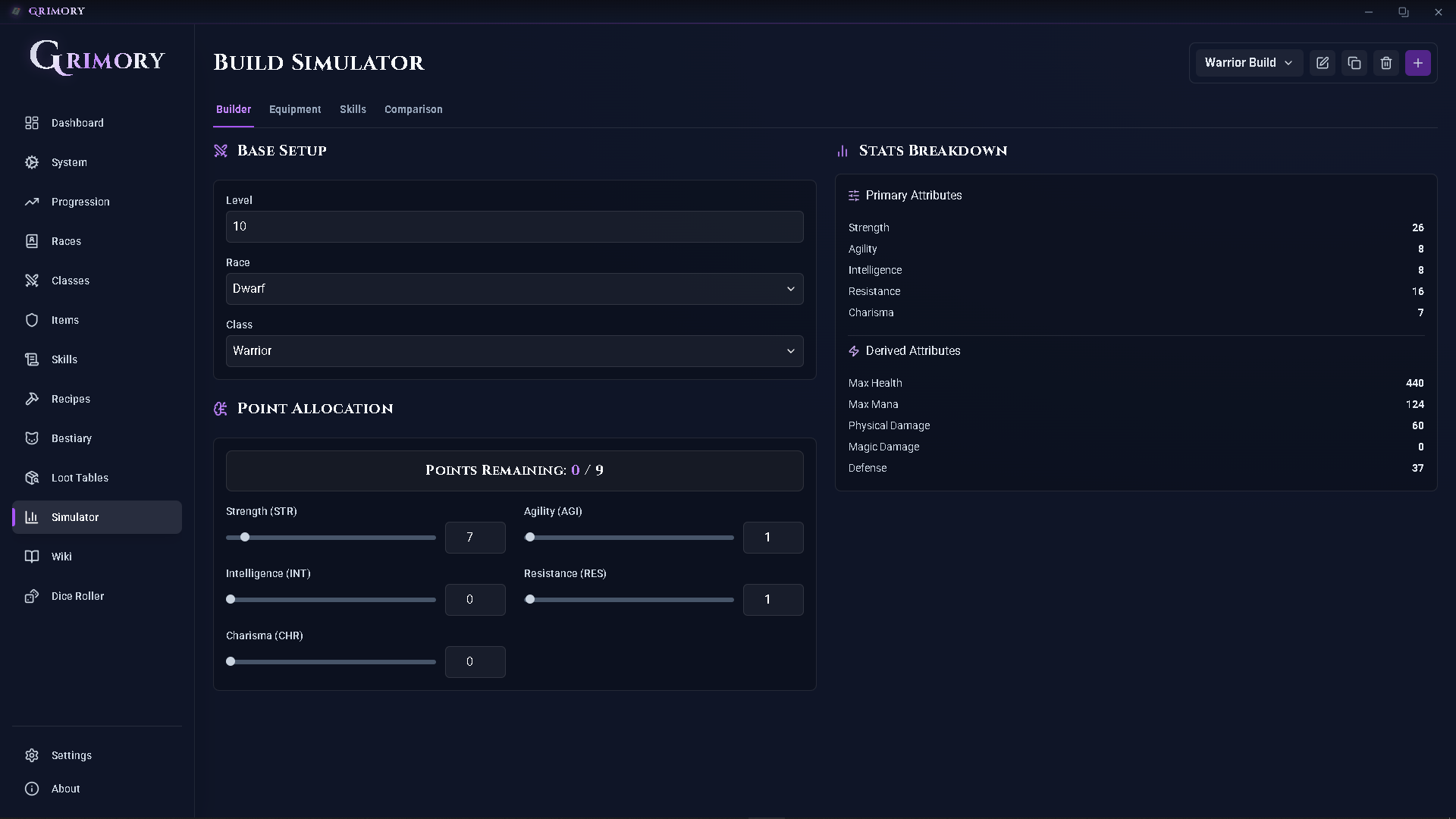Expand the Race dropdown showing Dwarf

(514, 289)
